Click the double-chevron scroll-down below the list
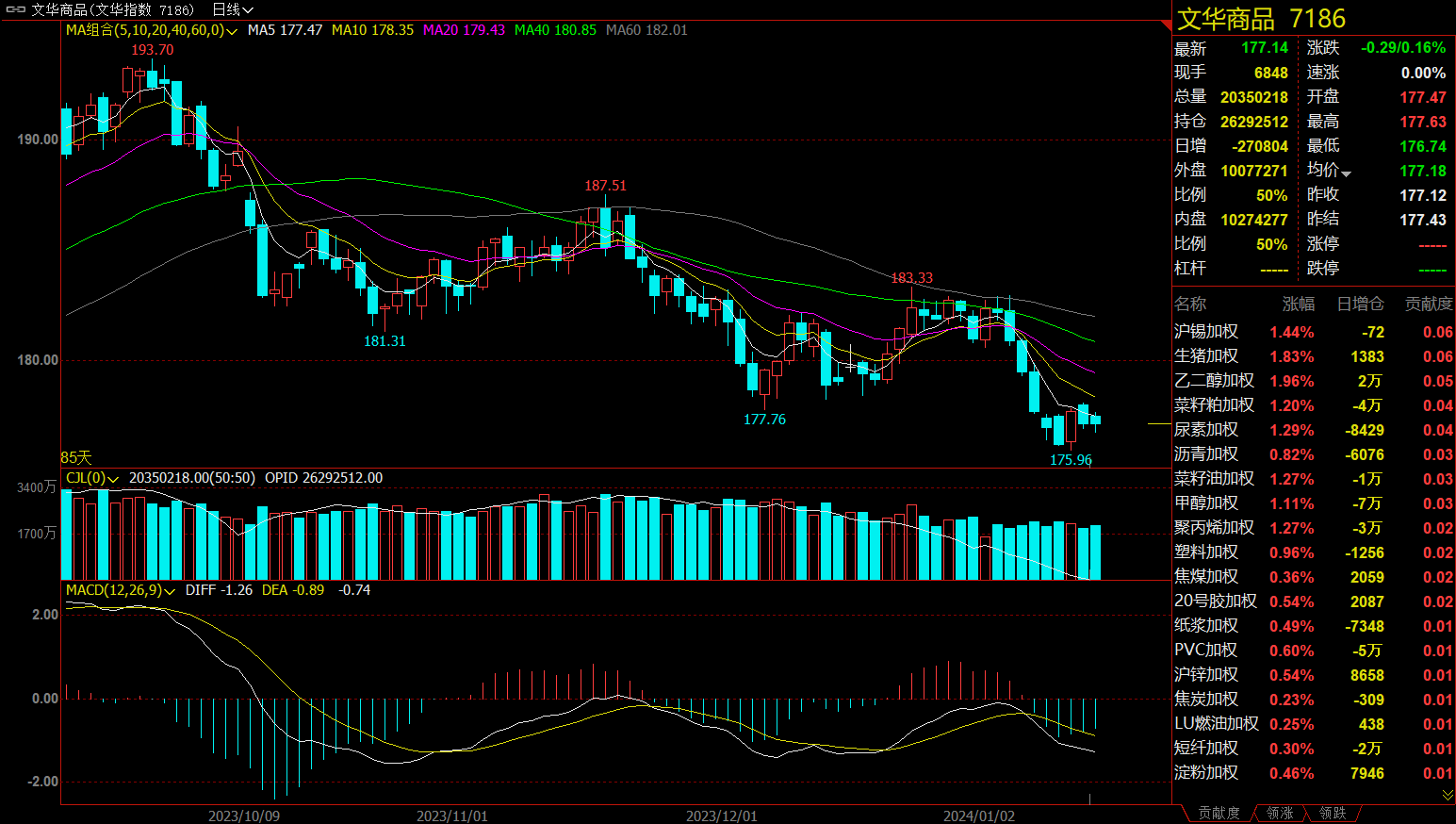The width and height of the screenshot is (1456, 824). pyautogui.click(x=1448, y=795)
